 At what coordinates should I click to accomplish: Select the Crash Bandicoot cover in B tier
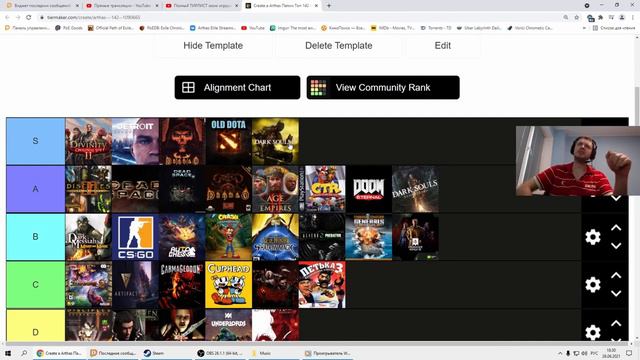[229, 237]
